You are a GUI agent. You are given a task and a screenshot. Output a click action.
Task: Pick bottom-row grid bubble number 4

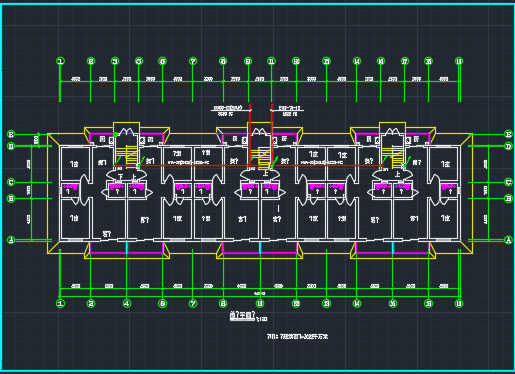127,303
